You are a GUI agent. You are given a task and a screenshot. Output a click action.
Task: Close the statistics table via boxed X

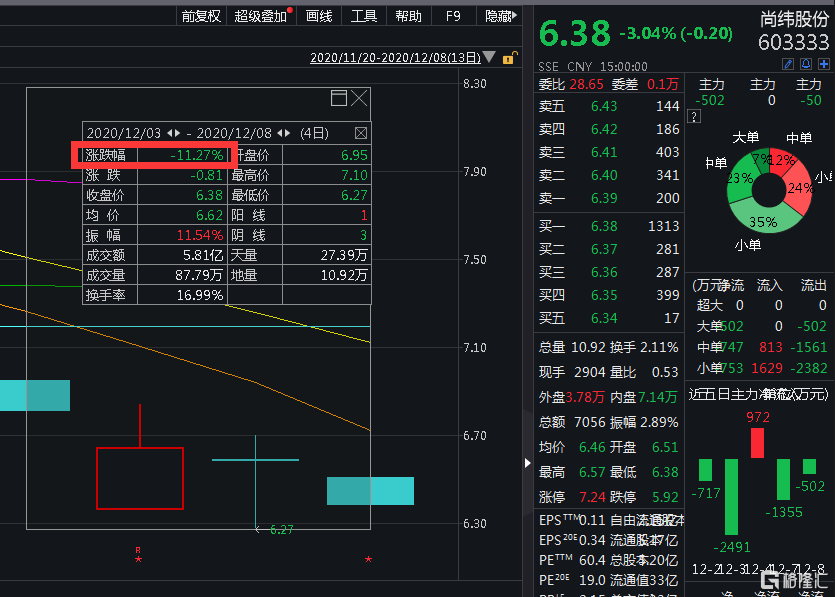[x=361, y=133]
